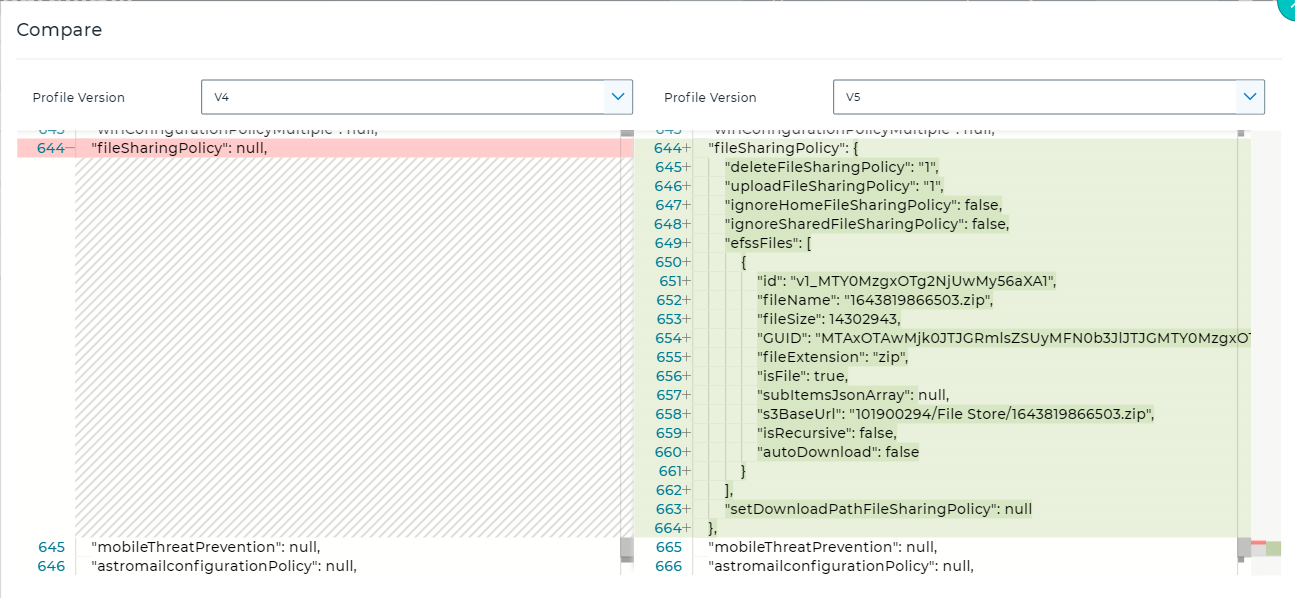
Task: Click the blue chevron on the right version selector
Action: (1249, 97)
